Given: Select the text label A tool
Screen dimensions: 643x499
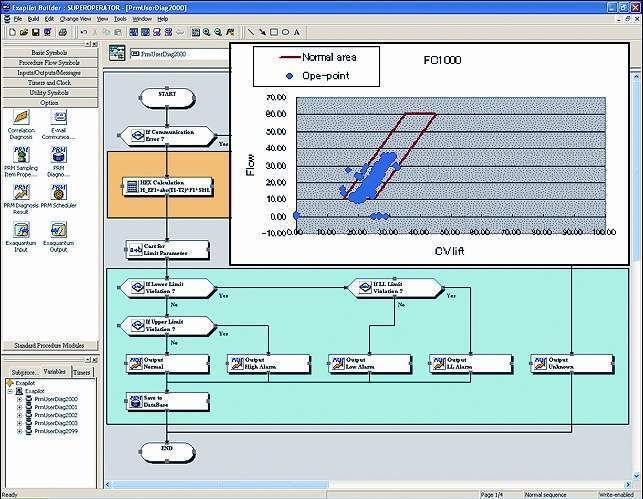Looking at the screenshot, I should click(x=296, y=32).
